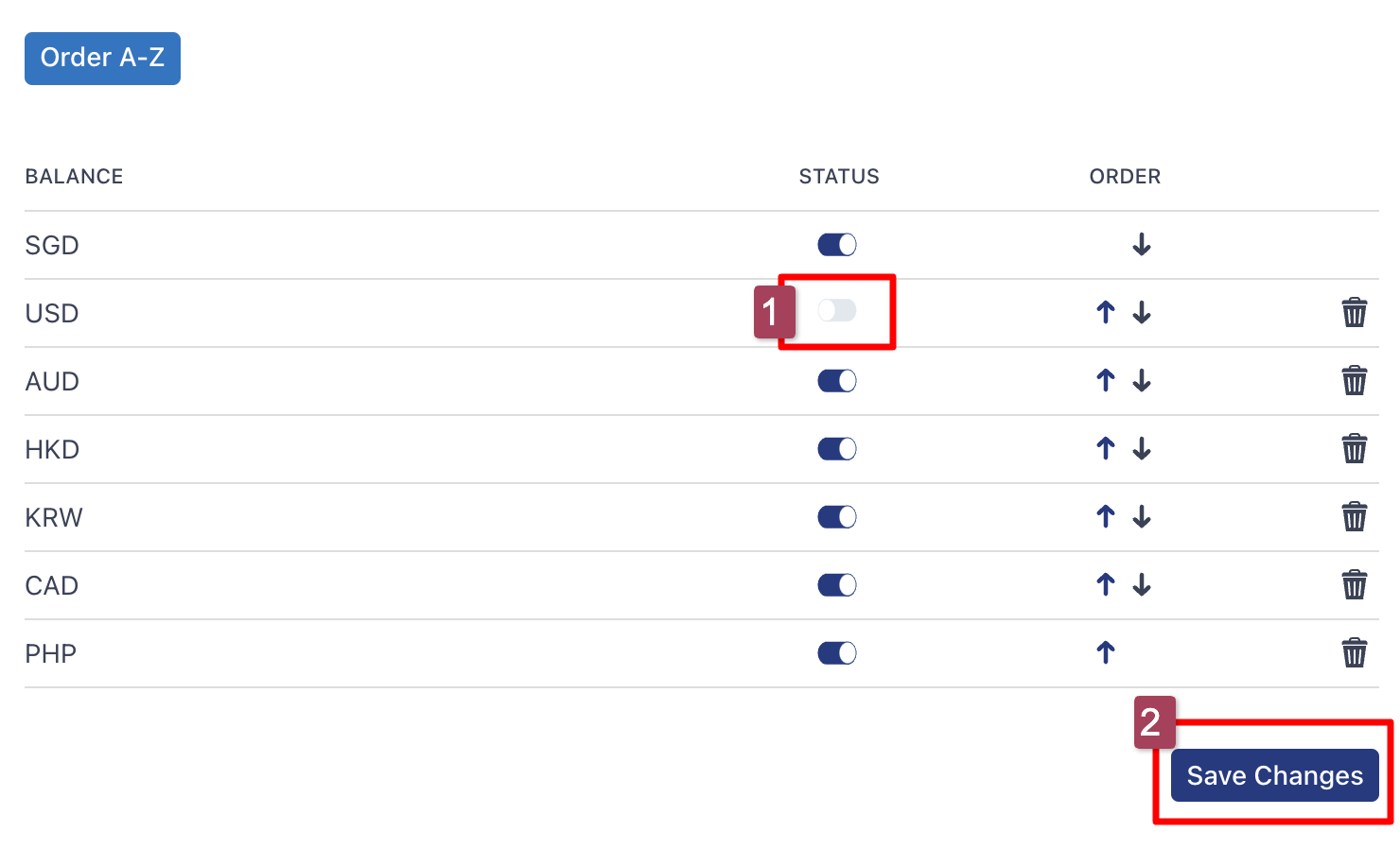Screen dimensions: 1400x849
Task: Toggle off the KRW balance status
Action: pyautogui.click(x=837, y=517)
